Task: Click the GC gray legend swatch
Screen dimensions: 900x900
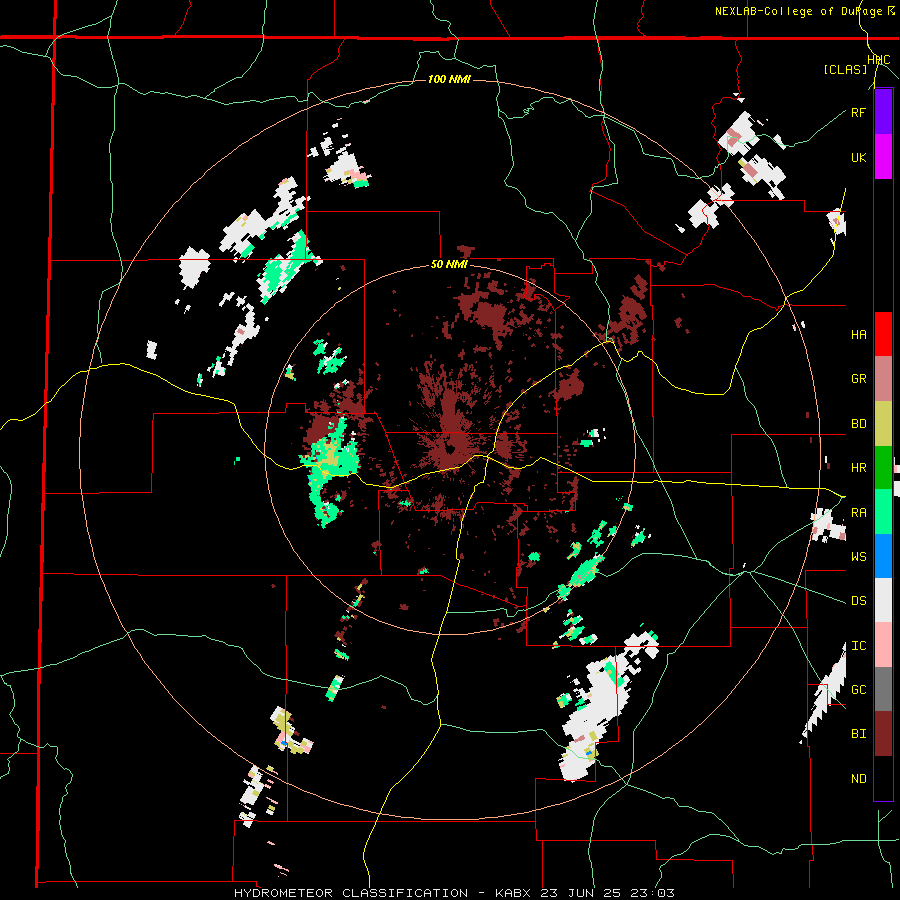Action: click(x=883, y=689)
